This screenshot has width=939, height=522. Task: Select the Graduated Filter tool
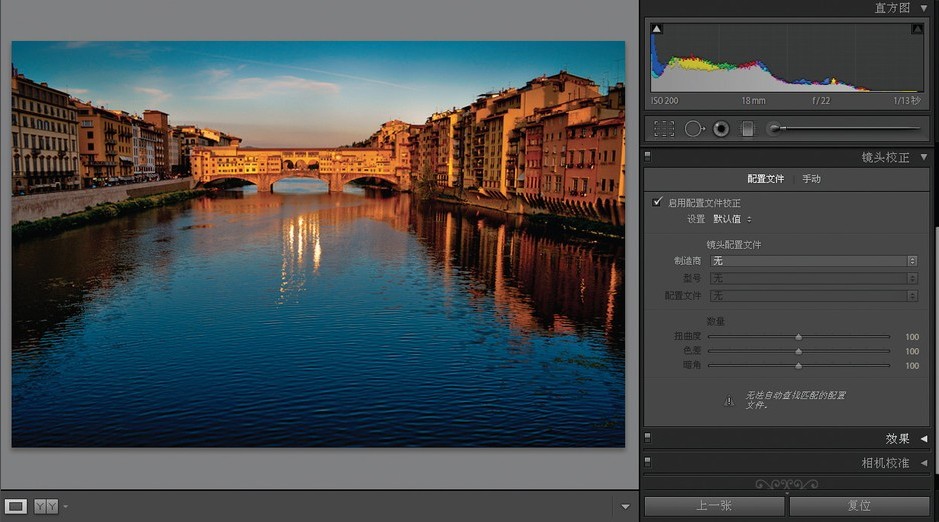[748, 129]
